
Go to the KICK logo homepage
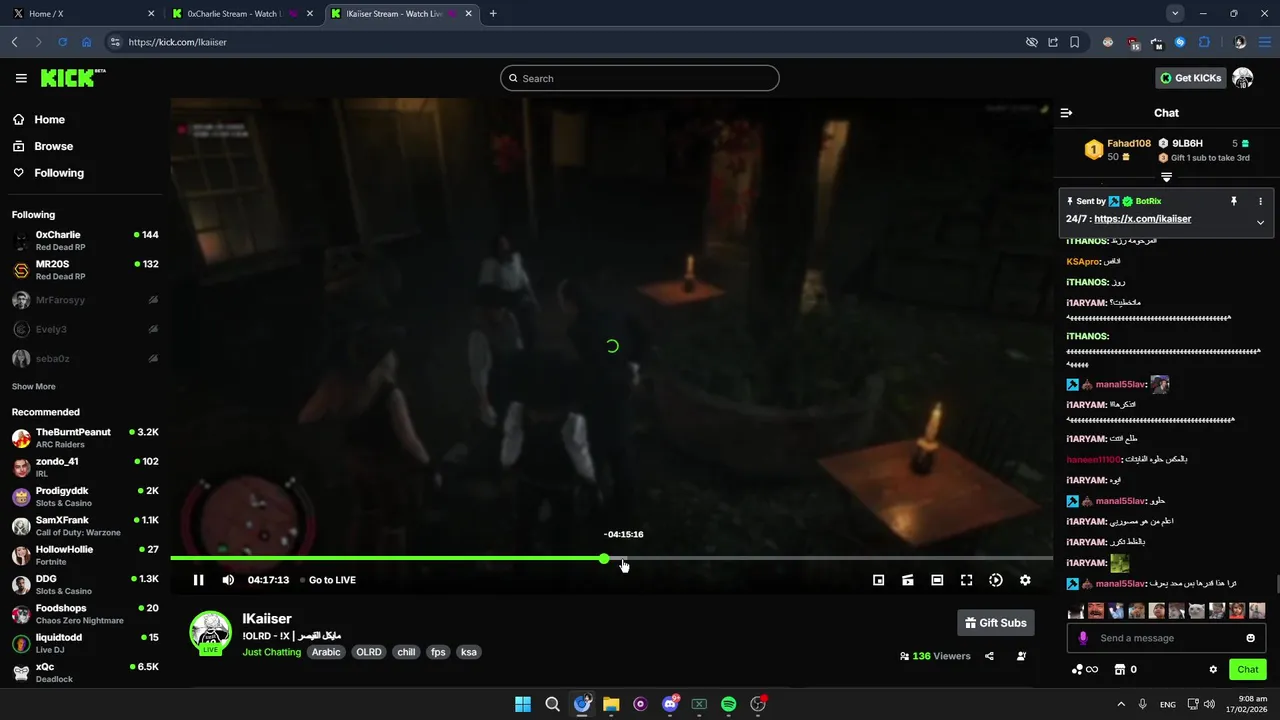72,78
